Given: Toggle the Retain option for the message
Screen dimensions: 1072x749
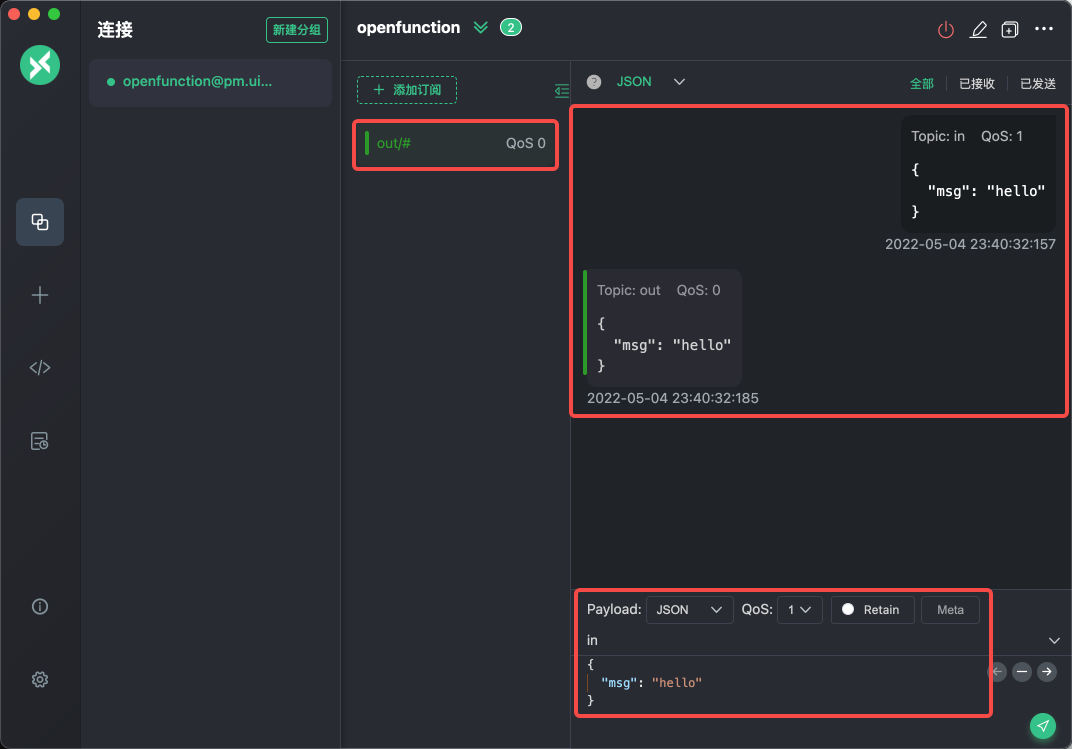Looking at the screenshot, I should [871, 609].
